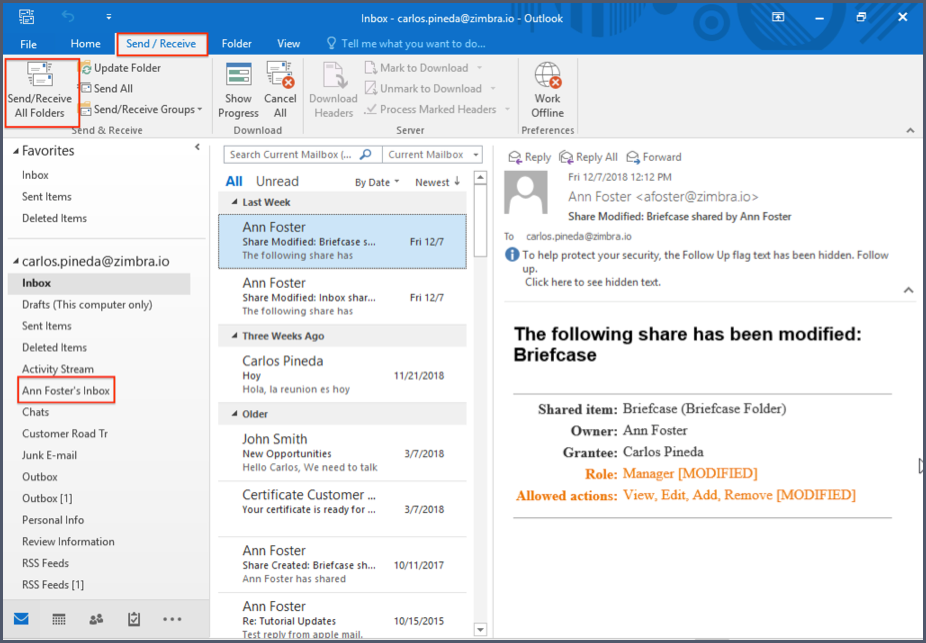
Task: Click the sender avatar picture
Action: pyautogui.click(x=526, y=192)
